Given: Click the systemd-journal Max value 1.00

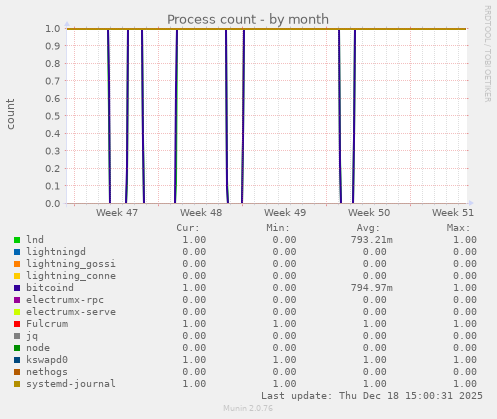Looking at the screenshot, I should (x=465, y=384).
